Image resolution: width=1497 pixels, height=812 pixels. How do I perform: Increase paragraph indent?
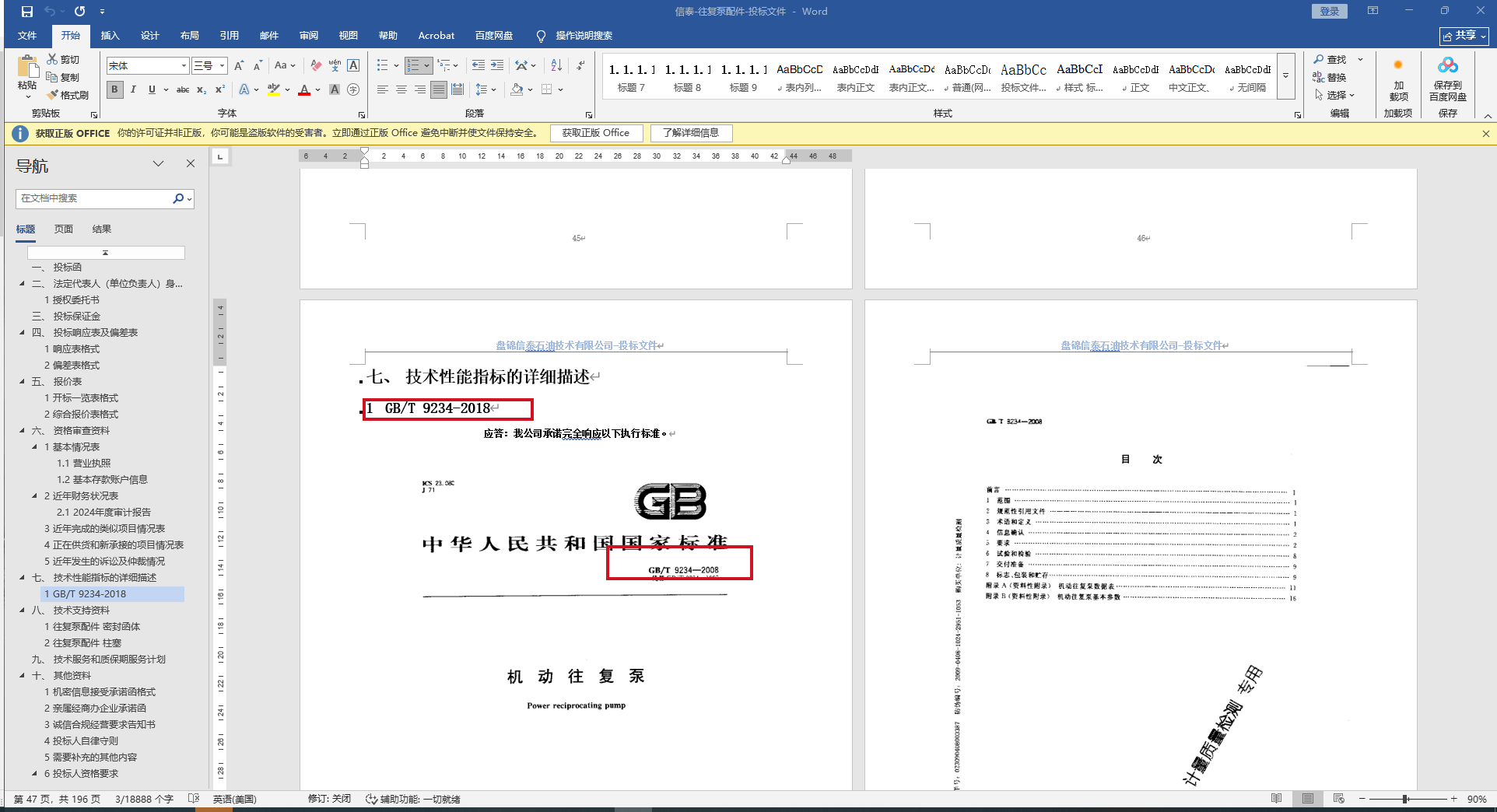point(497,65)
